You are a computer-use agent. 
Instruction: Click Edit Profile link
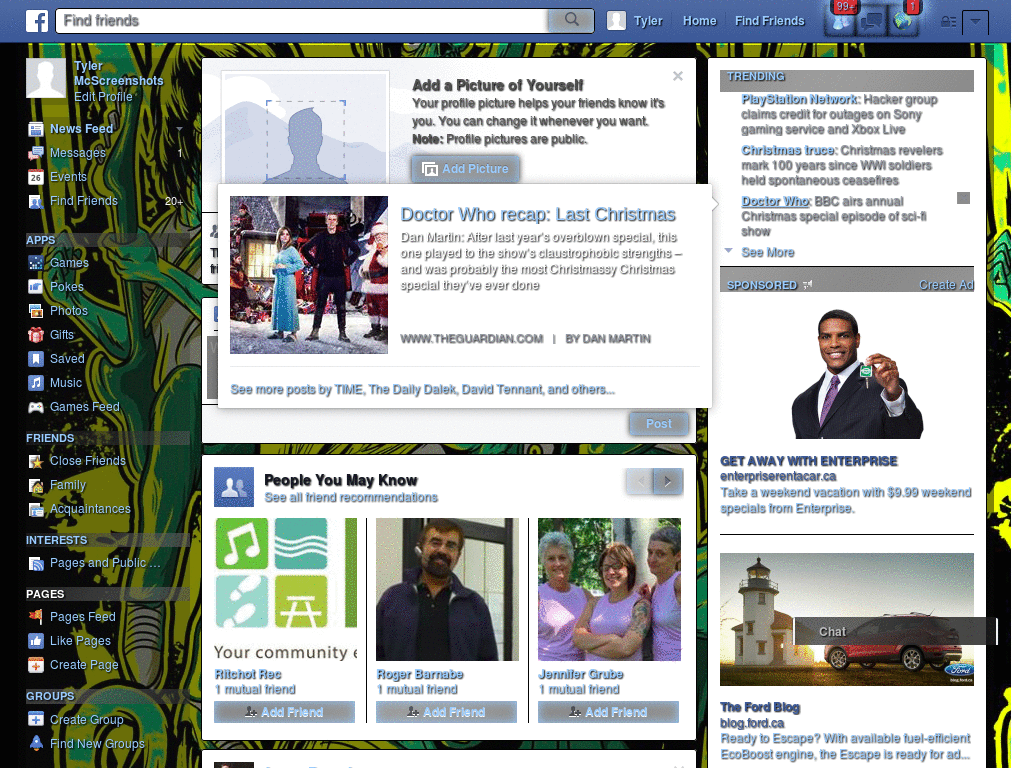(x=103, y=97)
